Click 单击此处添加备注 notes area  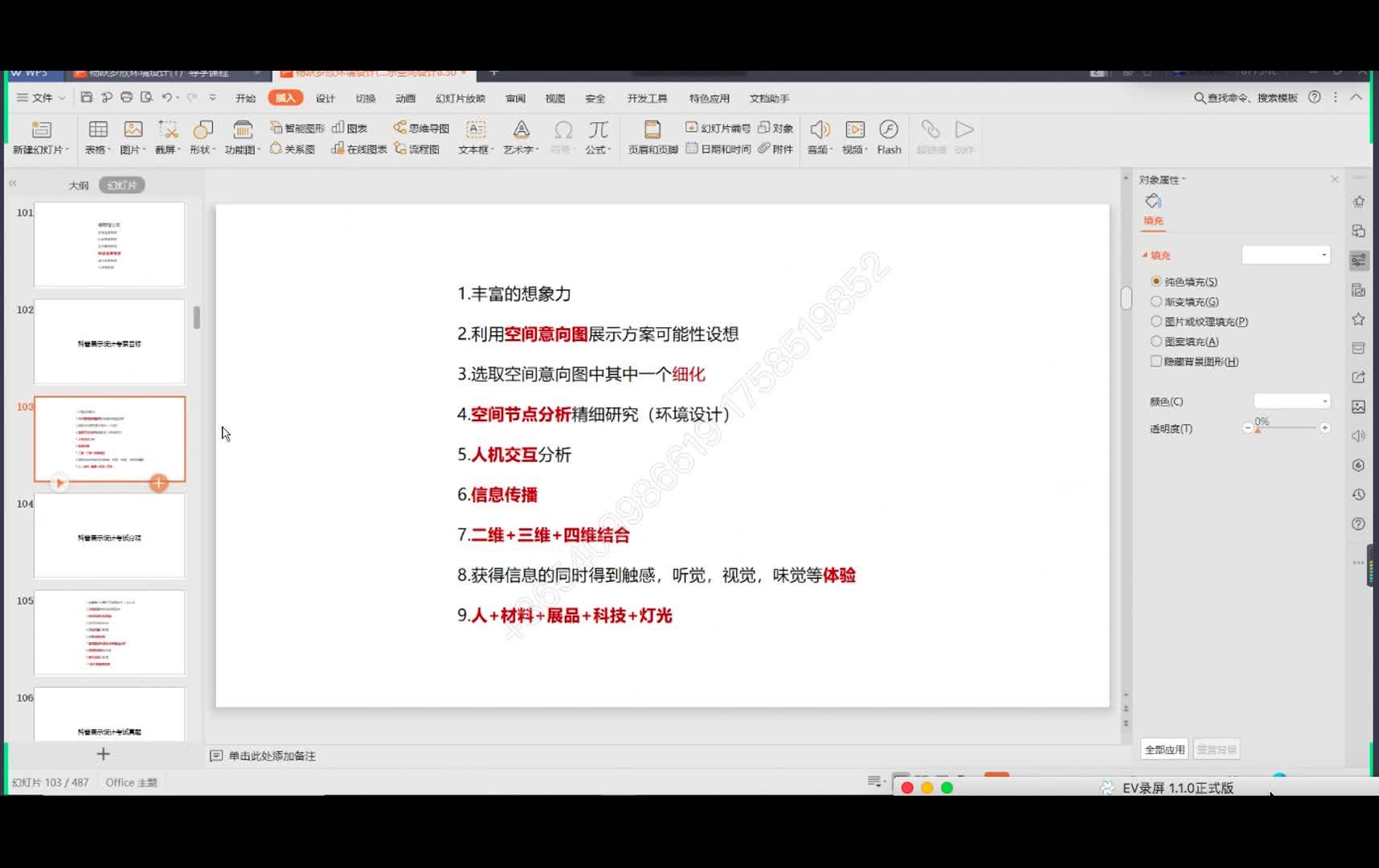(x=272, y=755)
